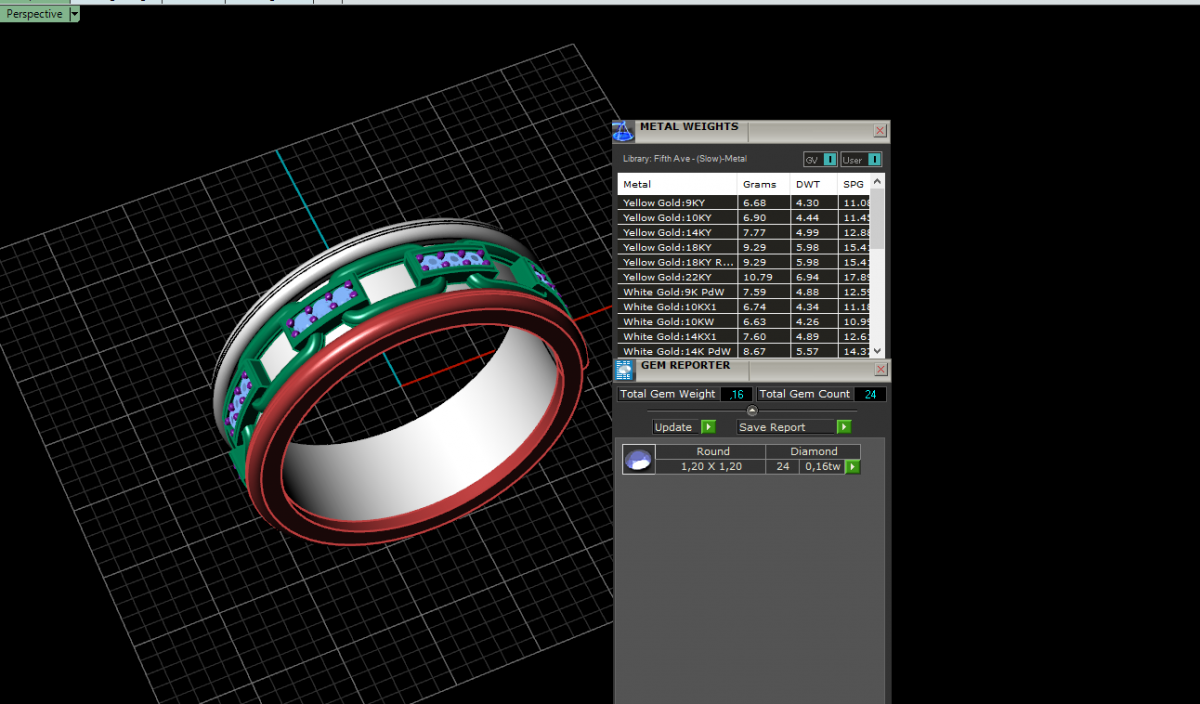Close the Metal Weights panel

880,131
